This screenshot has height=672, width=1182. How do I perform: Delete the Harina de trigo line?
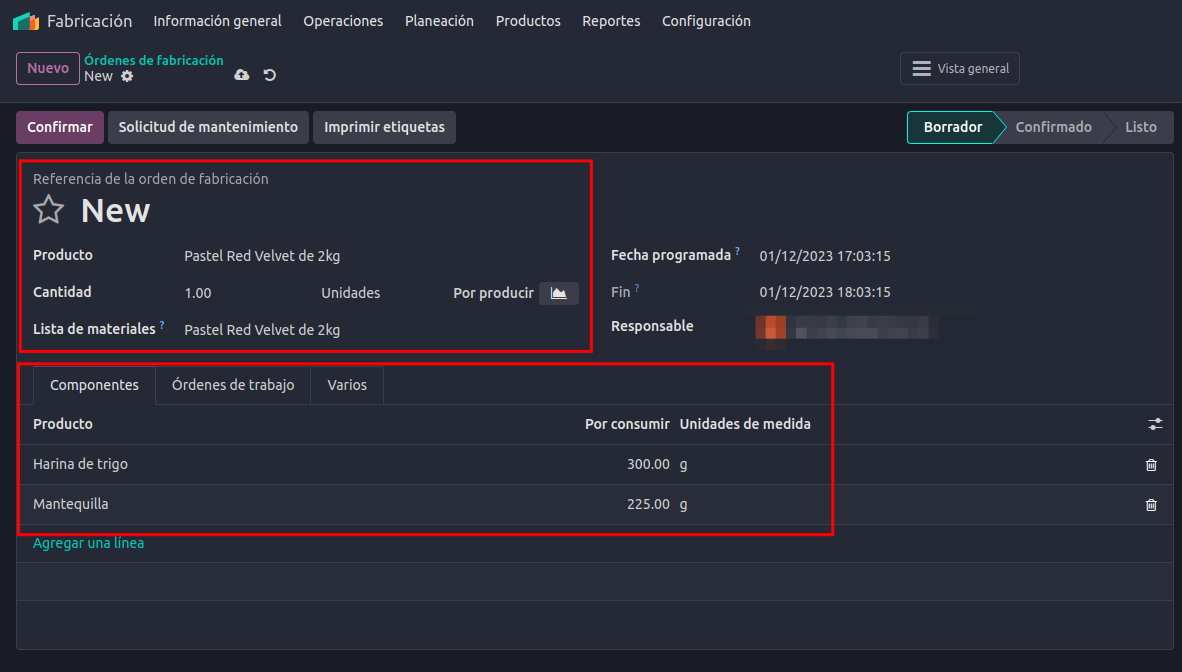1151,465
